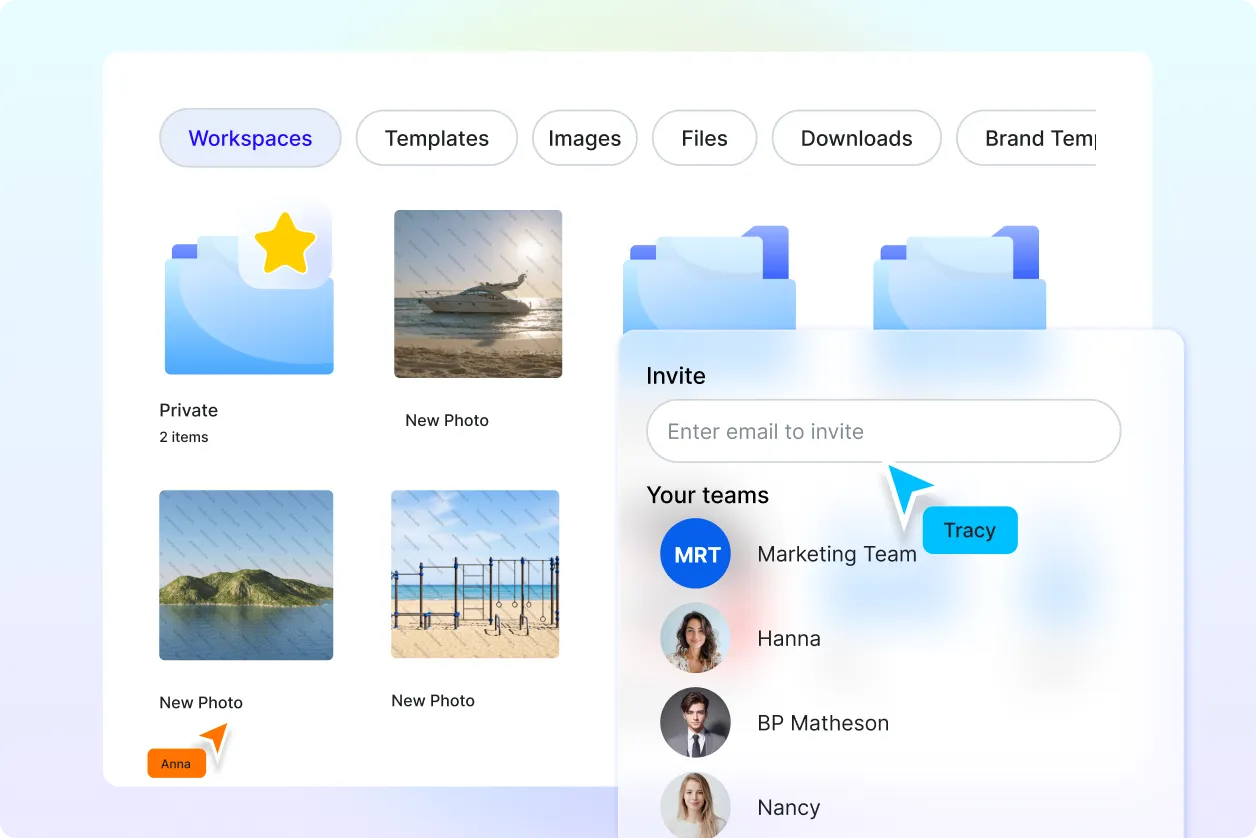Open the green island New Photo thumbnail

pyautogui.click(x=245, y=574)
